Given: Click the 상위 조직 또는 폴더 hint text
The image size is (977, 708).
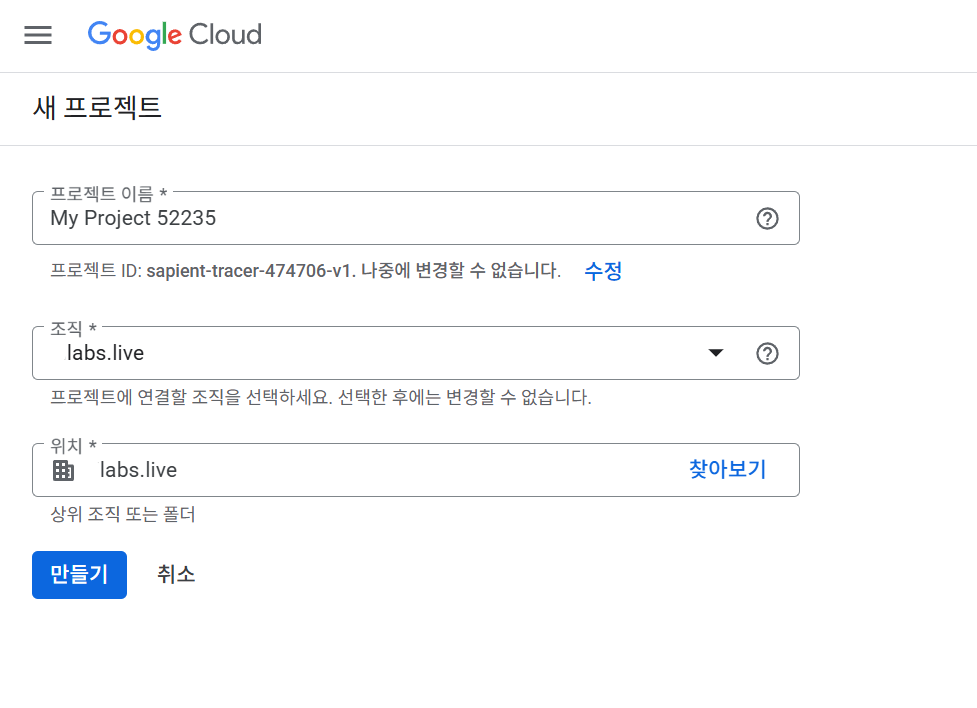Looking at the screenshot, I should [123, 516].
